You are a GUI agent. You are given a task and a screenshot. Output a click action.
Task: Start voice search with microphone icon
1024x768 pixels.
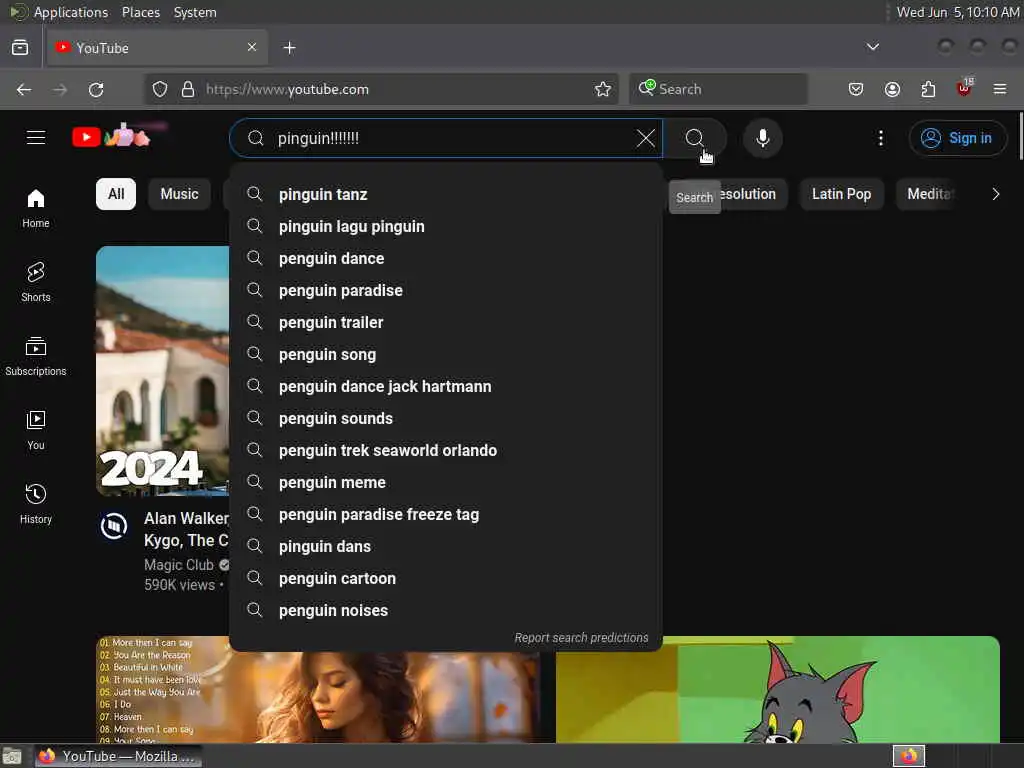tap(762, 138)
